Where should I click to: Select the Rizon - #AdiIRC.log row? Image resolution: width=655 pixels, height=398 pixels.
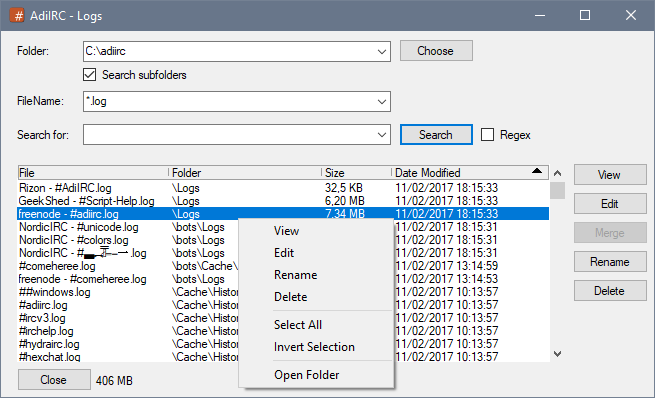[283, 188]
